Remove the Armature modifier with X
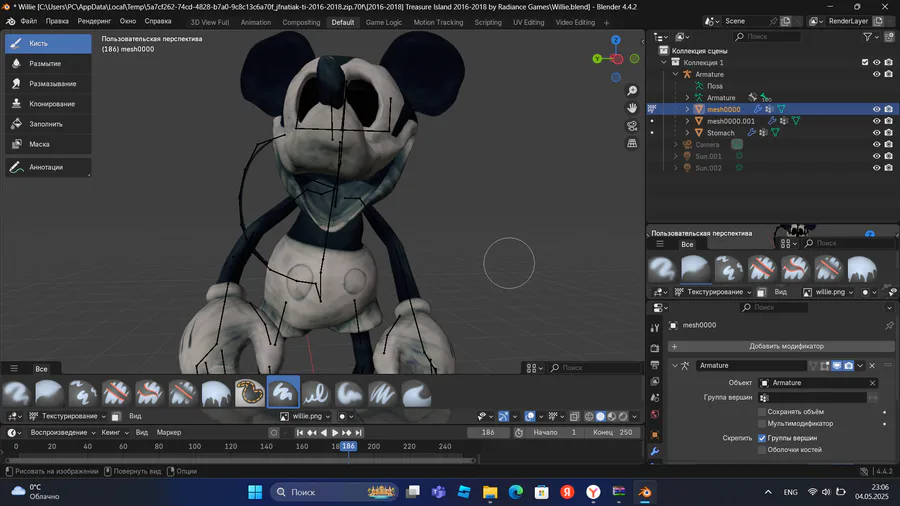Image resolution: width=900 pixels, height=506 pixels. 872,365
